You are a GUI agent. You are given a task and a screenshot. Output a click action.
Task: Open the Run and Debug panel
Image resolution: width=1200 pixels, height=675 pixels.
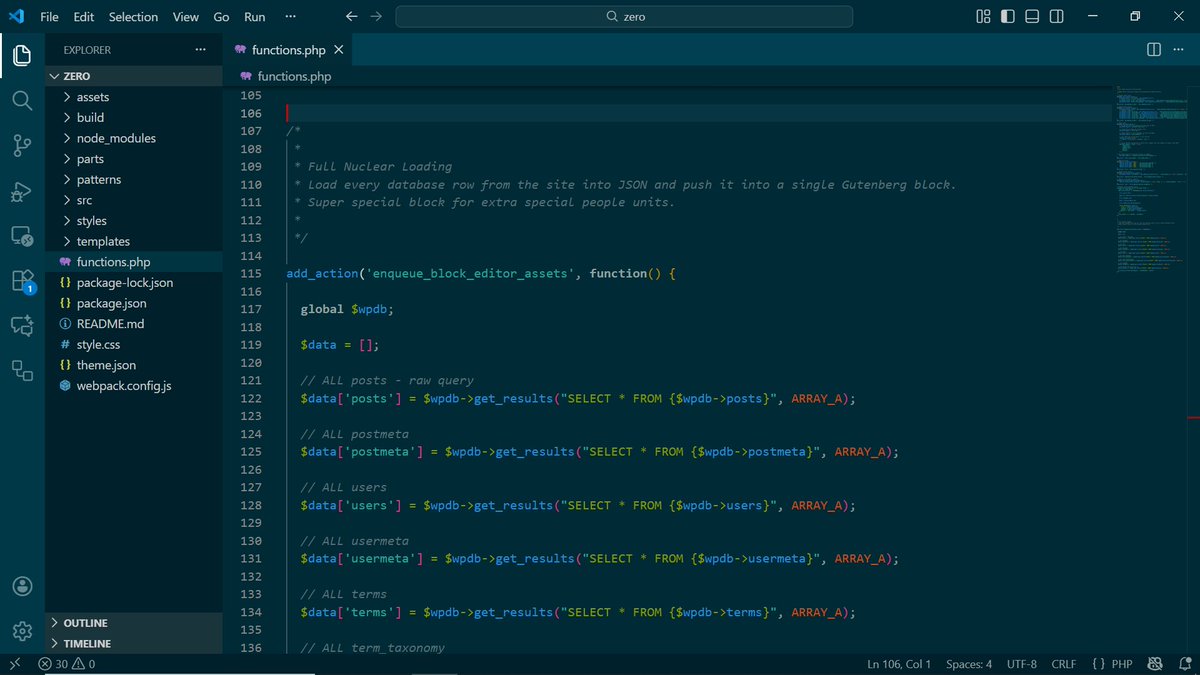[x=21, y=190]
